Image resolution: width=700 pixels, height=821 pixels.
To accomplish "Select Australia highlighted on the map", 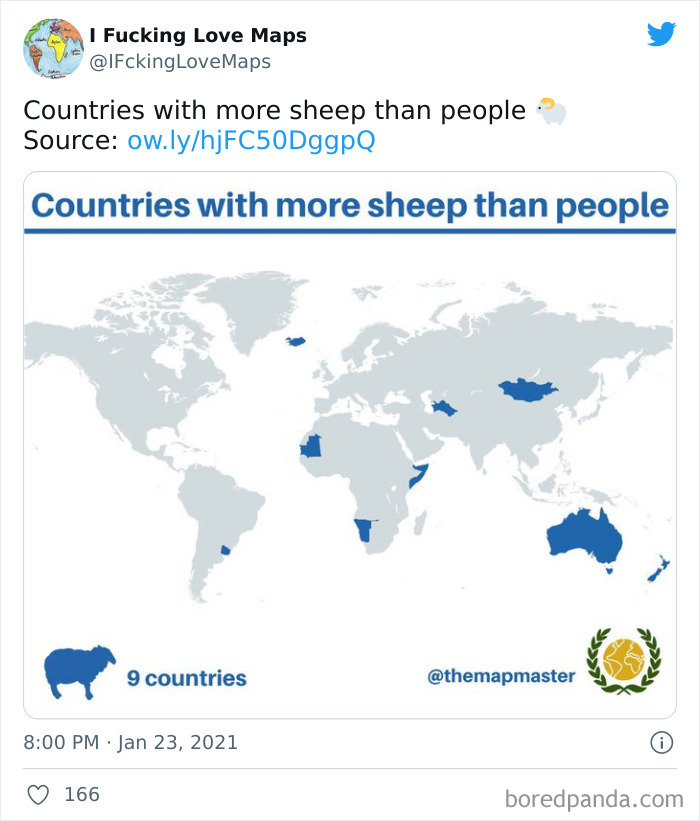I will (584, 538).
